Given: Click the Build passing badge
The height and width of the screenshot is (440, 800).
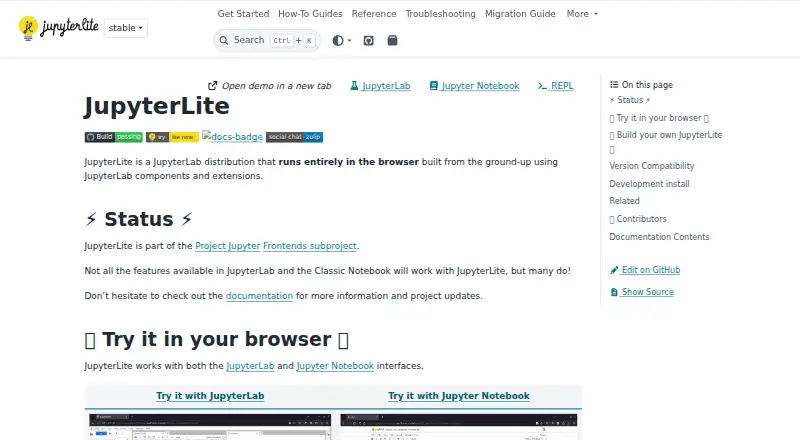Looking at the screenshot, I should (113, 137).
